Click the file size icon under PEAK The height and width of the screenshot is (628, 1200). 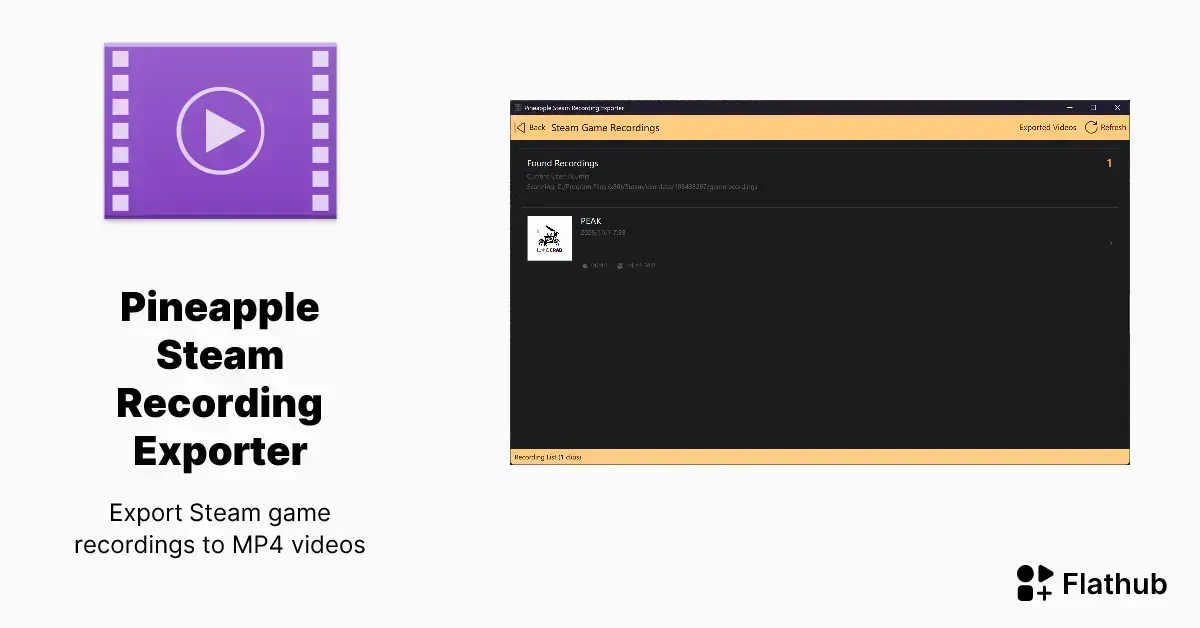621,266
